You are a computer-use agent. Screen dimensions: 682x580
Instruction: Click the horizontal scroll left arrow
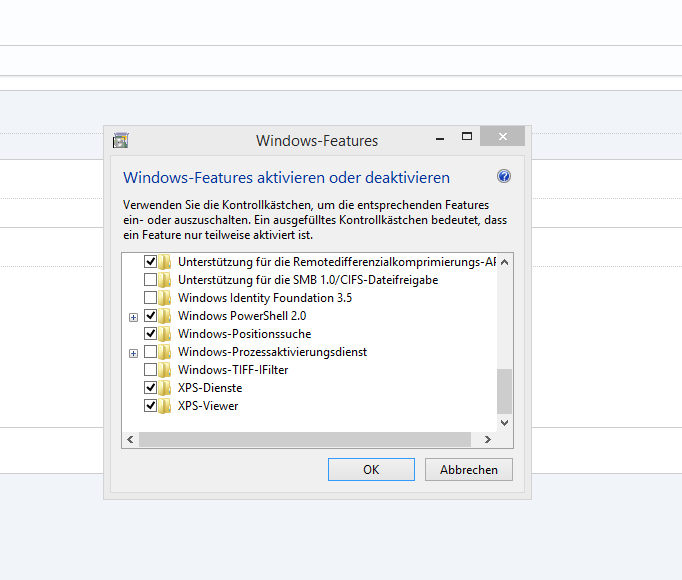click(130, 439)
